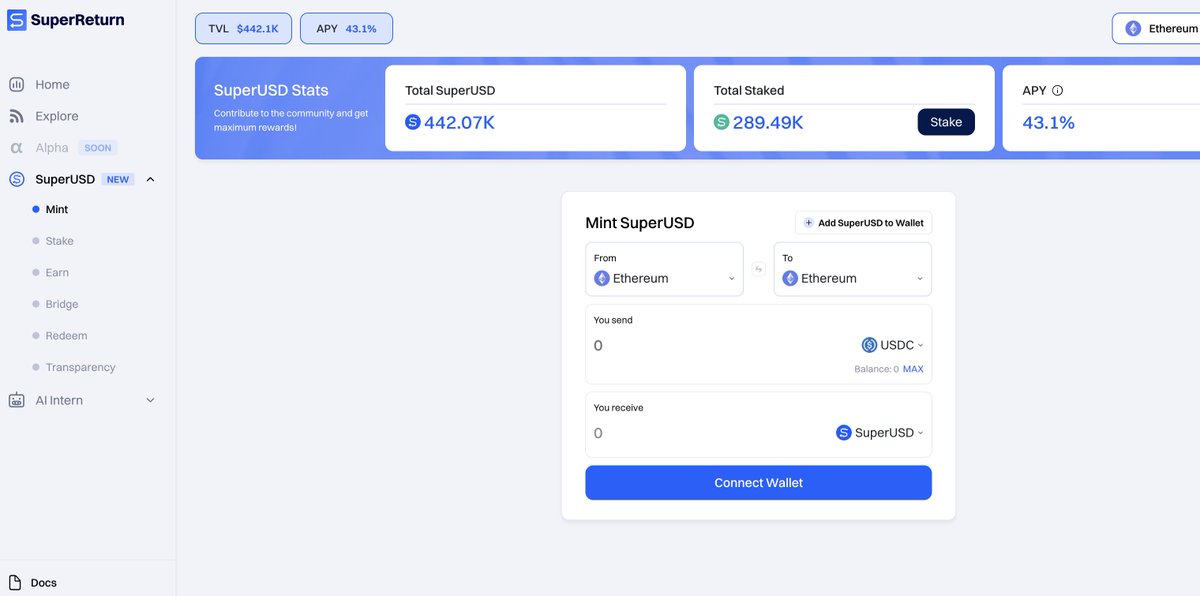Click the SuperUSD token icon in You receive

[843, 433]
